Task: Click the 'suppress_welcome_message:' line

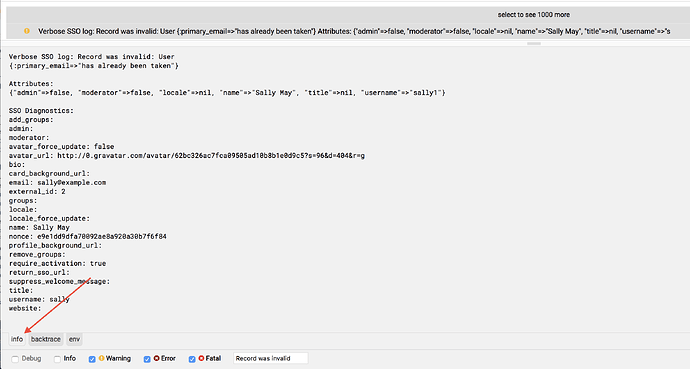Action: [x=59, y=281]
